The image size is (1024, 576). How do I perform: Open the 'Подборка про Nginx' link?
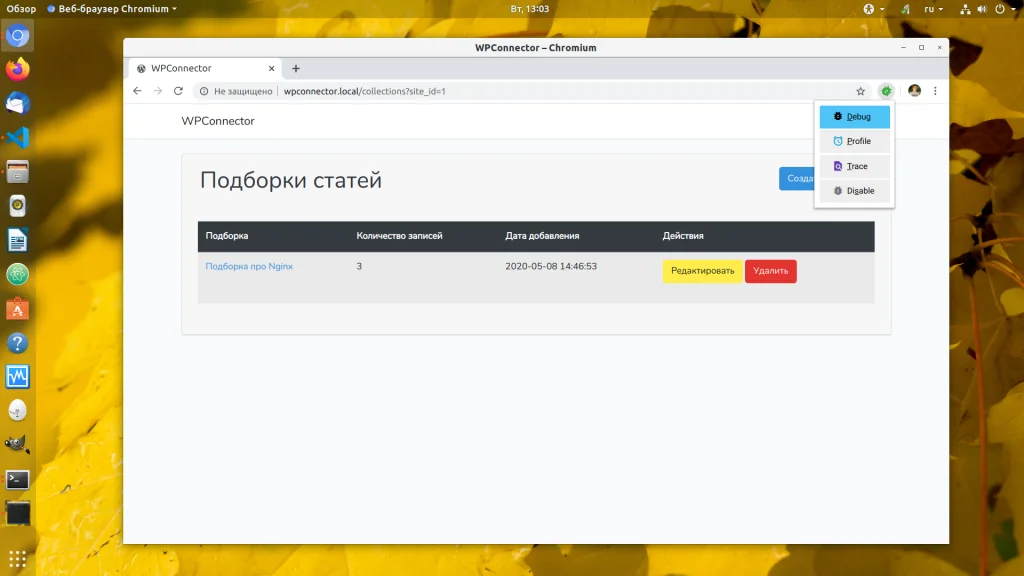coord(249,266)
